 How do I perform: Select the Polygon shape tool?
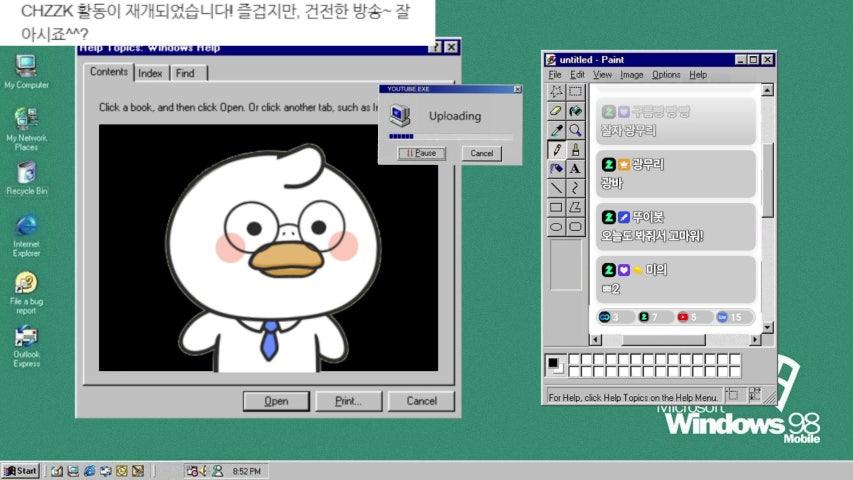(x=575, y=207)
